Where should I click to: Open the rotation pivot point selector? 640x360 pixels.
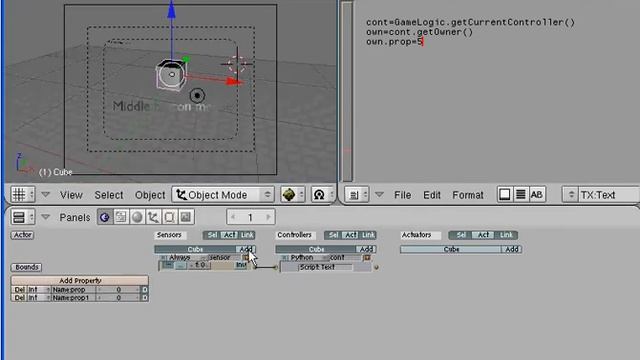323,195
